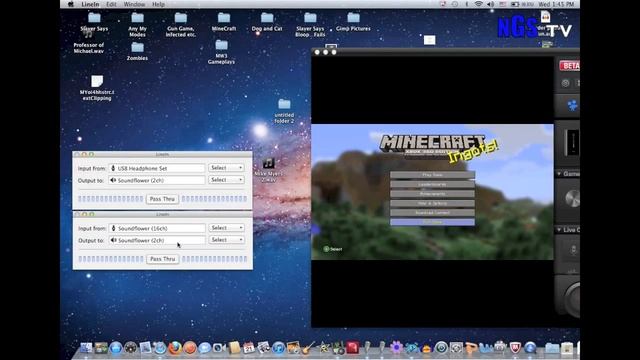Click Output to field in USB Headphone Set window
This screenshot has width=640, height=360.
(157, 180)
